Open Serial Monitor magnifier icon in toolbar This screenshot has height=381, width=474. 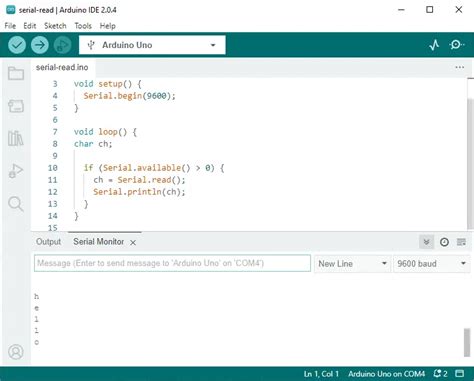(x=457, y=45)
